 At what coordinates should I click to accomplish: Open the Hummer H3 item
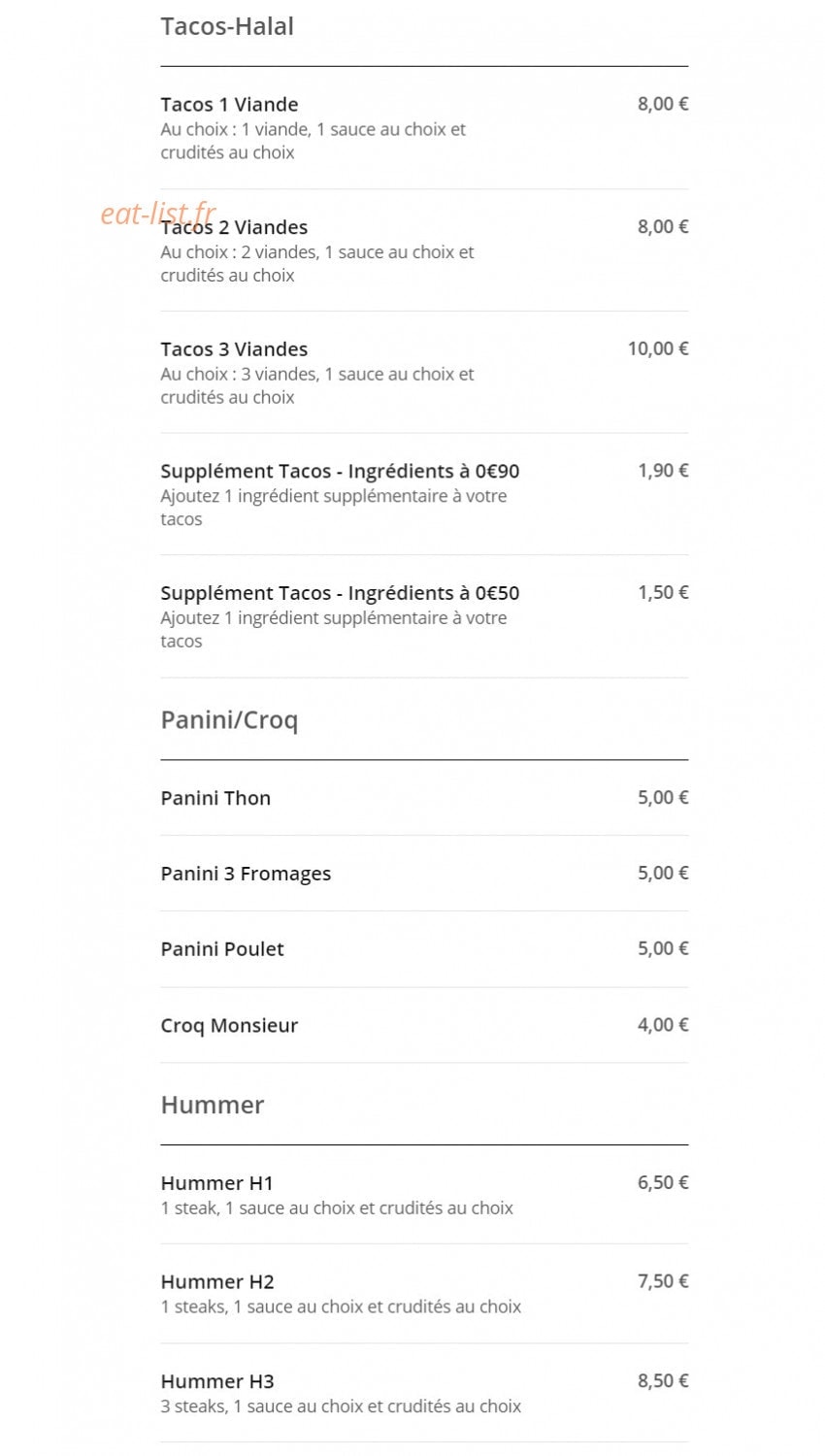tap(424, 1393)
